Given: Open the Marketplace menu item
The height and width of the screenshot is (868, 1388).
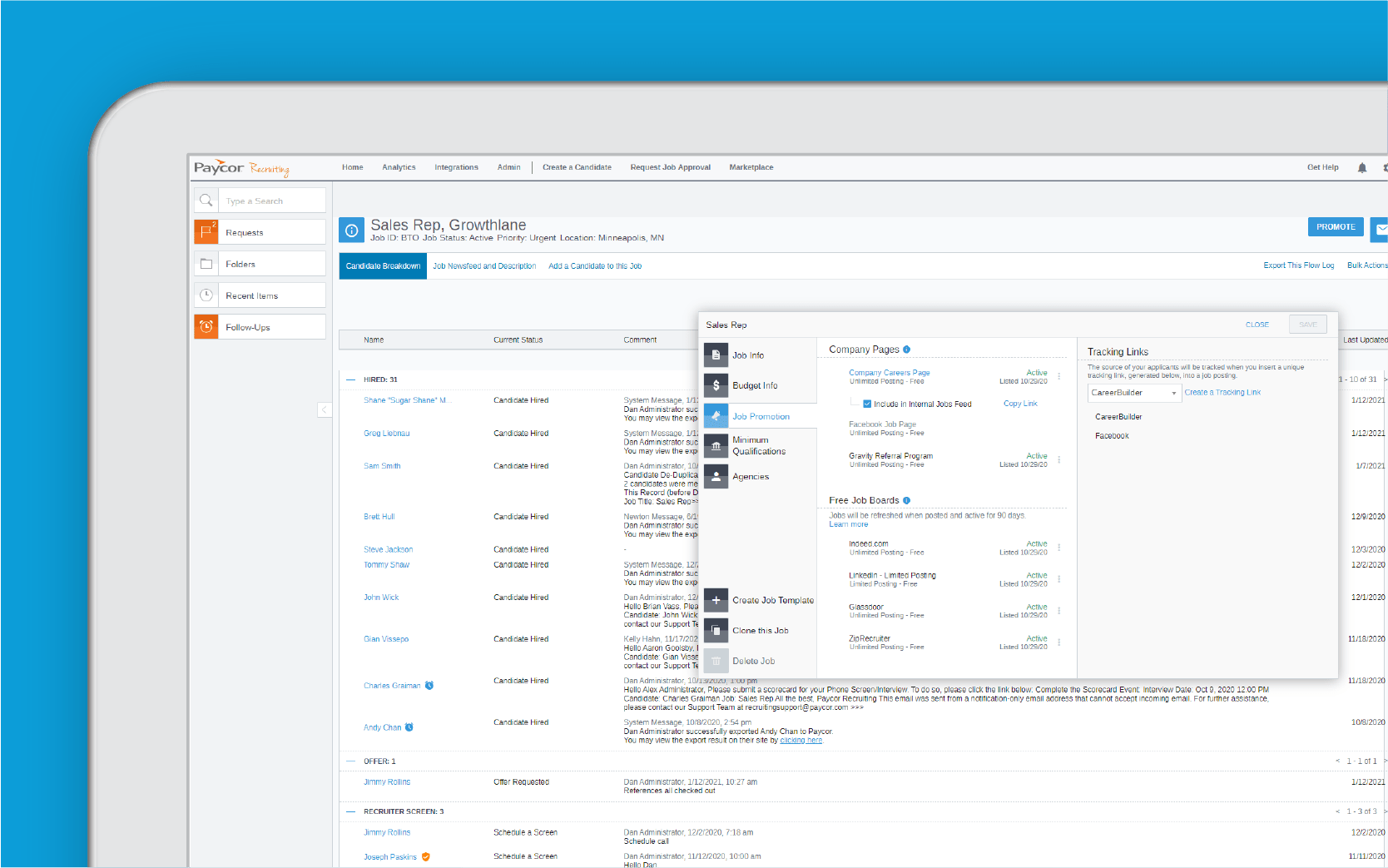Looking at the screenshot, I should point(751,167).
